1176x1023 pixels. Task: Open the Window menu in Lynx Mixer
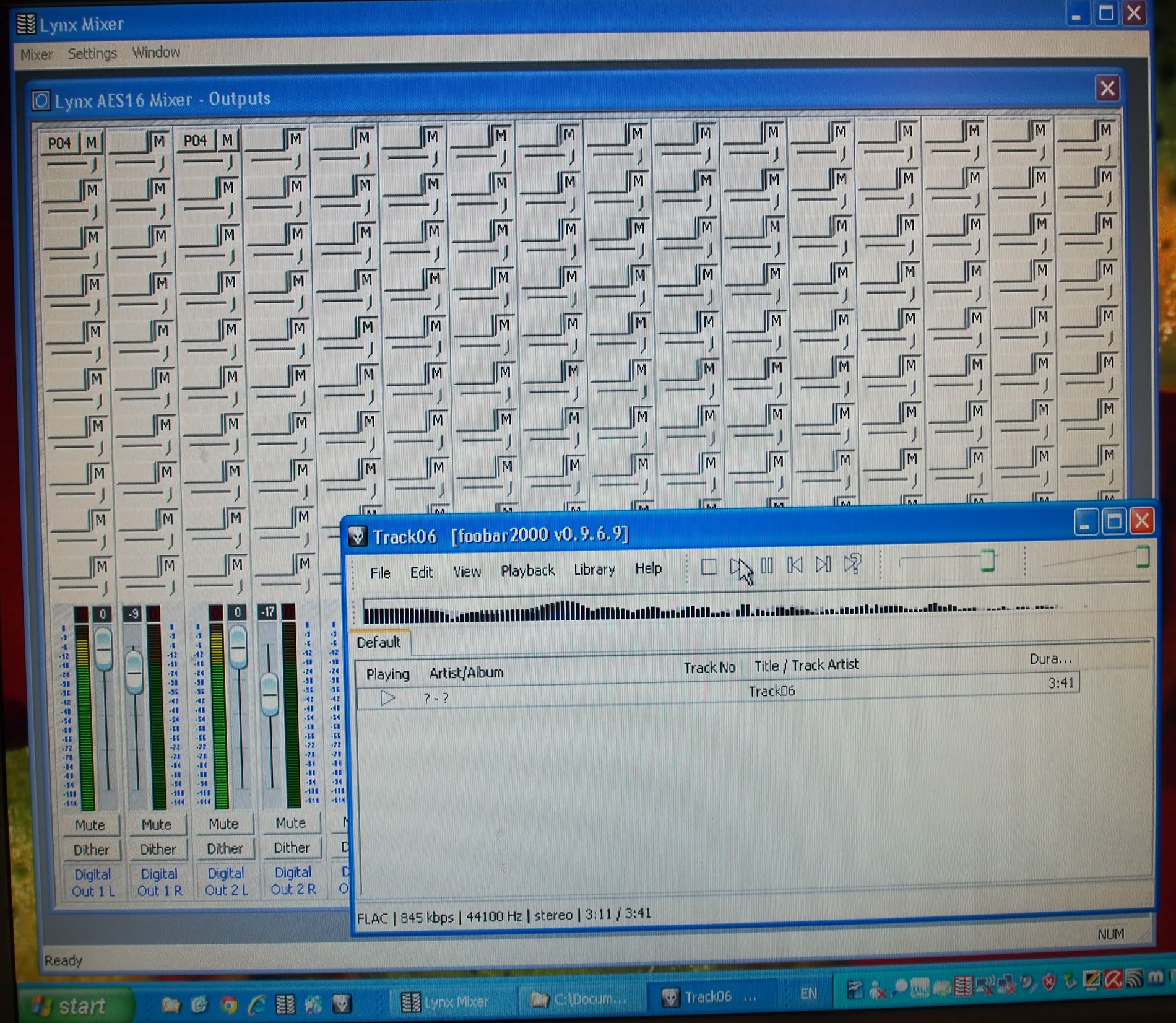click(x=156, y=52)
